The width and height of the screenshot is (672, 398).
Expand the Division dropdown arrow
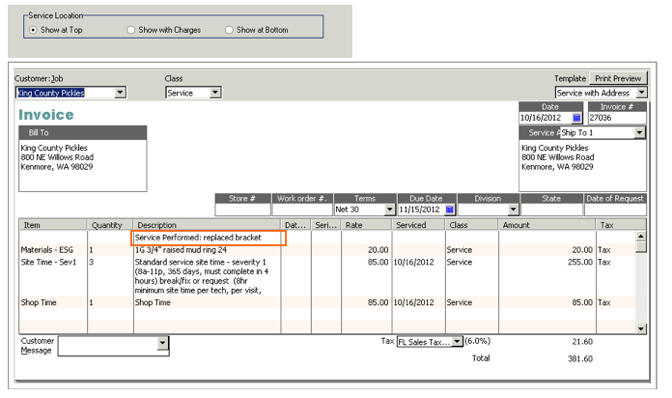pyautogui.click(x=513, y=209)
